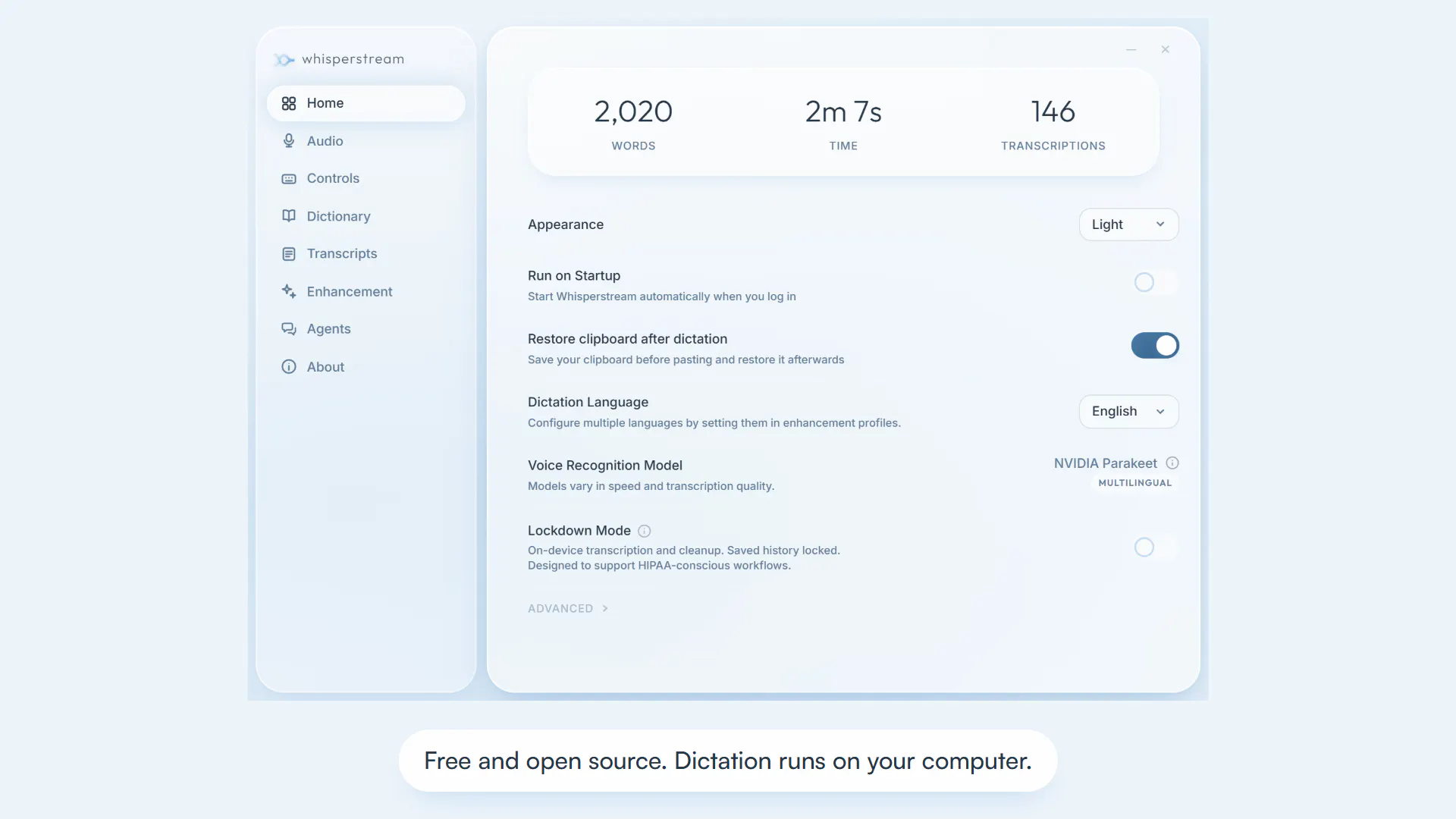Click the 146 transcriptions count
The width and height of the screenshot is (1456, 819).
(1053, 112)
